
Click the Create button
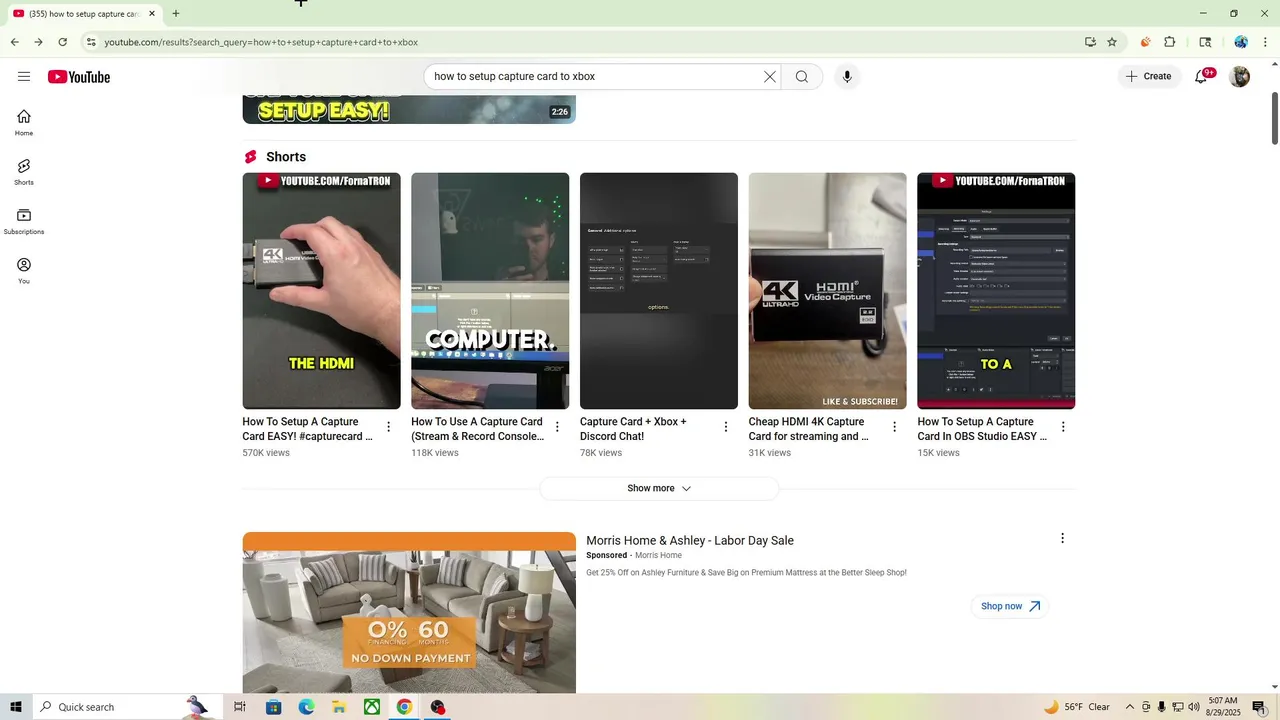click(1148, 77)
